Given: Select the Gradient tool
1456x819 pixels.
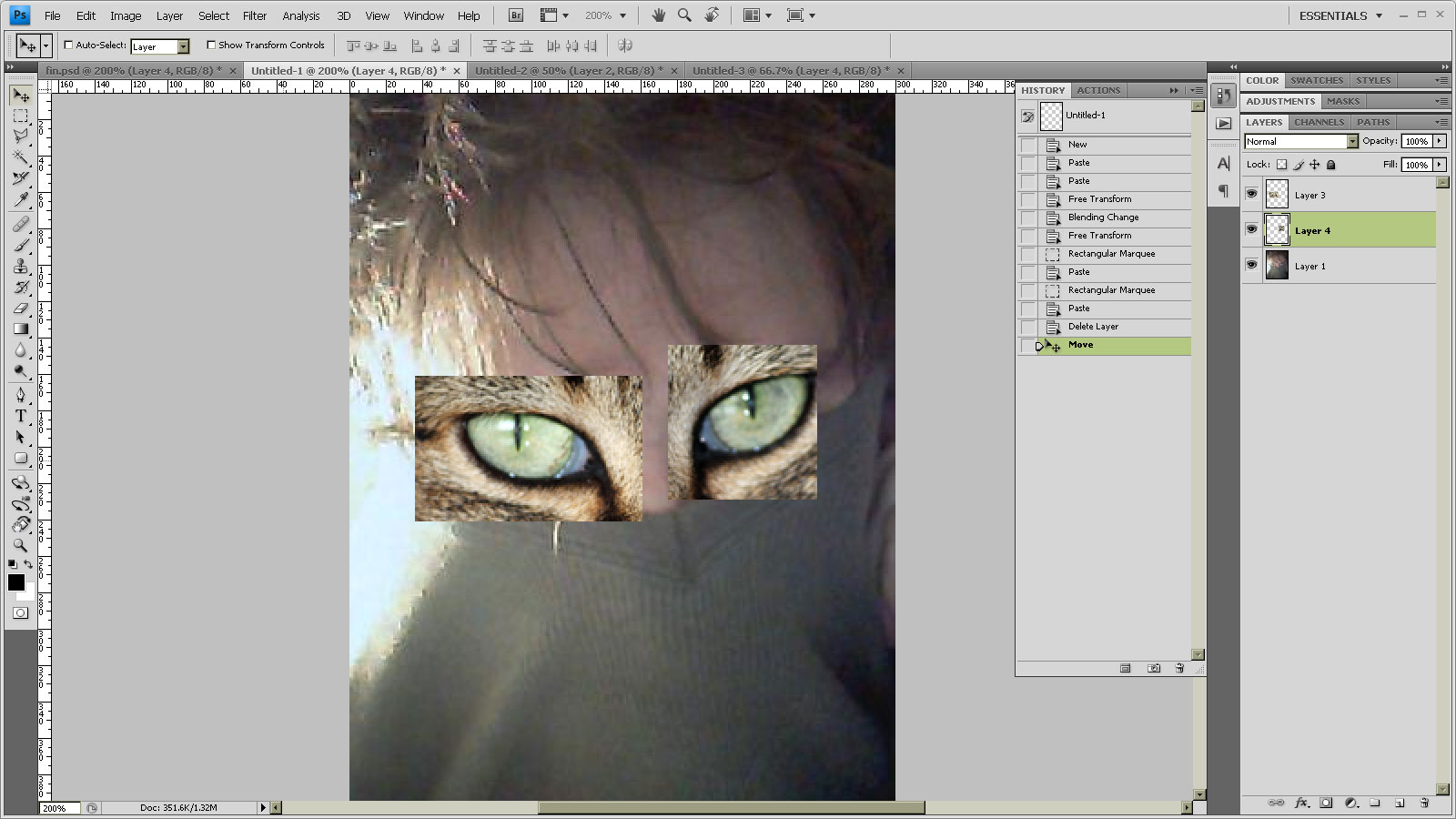Looking at the screenshot, I should 21,329.
